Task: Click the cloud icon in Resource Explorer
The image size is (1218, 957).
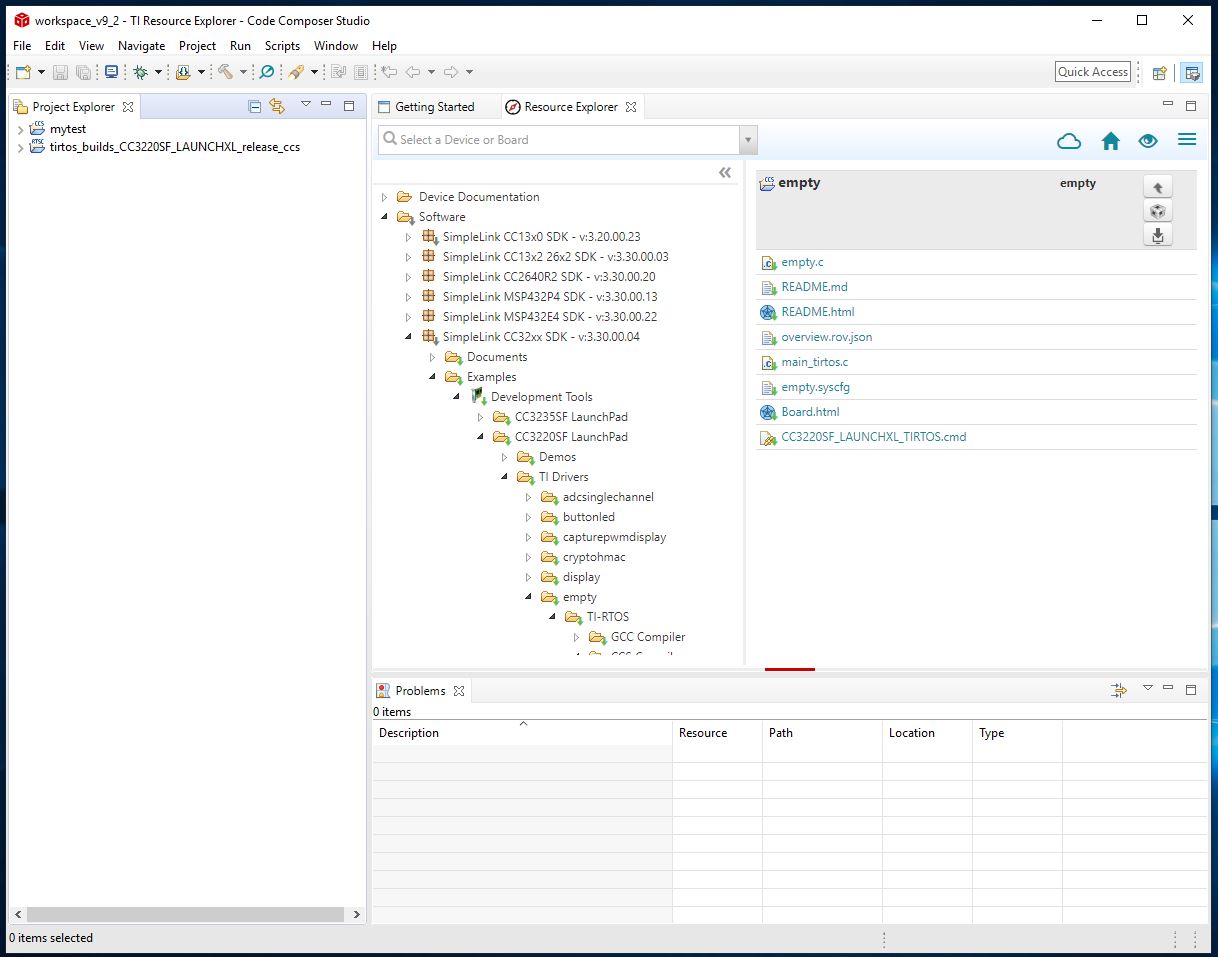Action: tap(1069, 141)
